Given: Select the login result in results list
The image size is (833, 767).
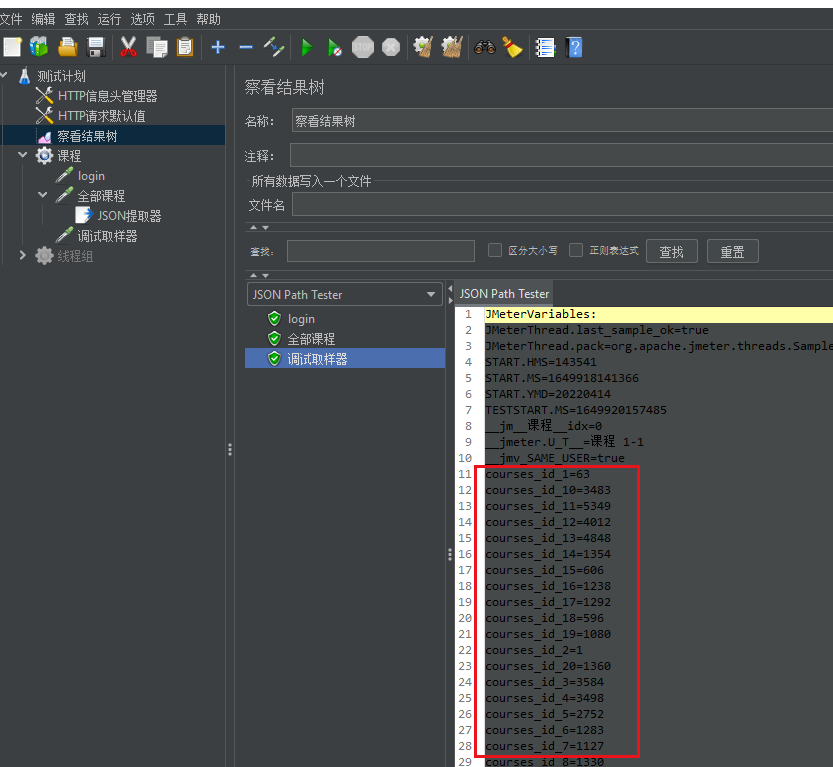Looking at the screenshot, I should (301, 319).
